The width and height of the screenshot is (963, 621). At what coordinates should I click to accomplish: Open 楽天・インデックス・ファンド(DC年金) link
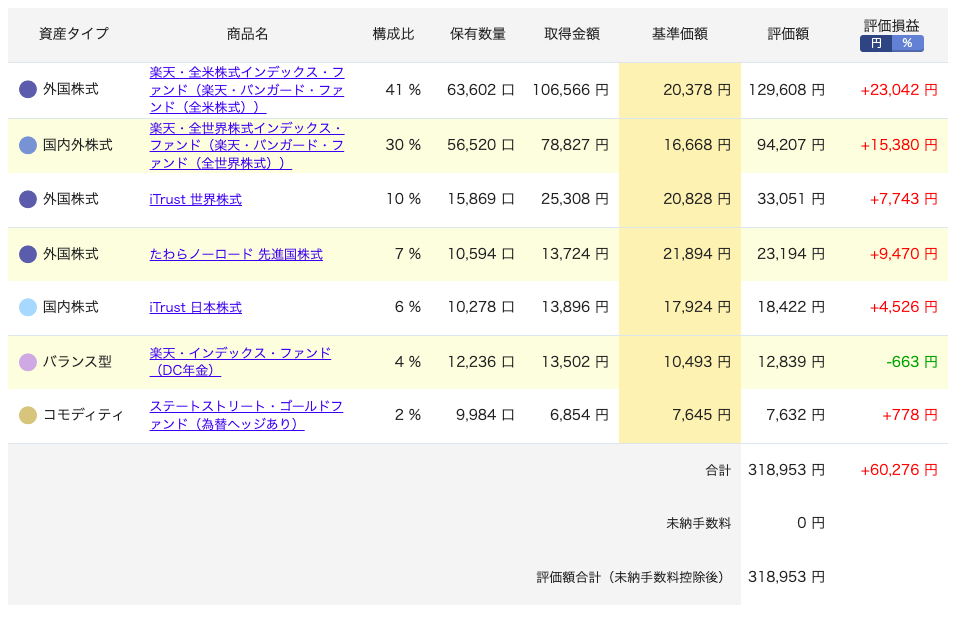pos(240,362)
